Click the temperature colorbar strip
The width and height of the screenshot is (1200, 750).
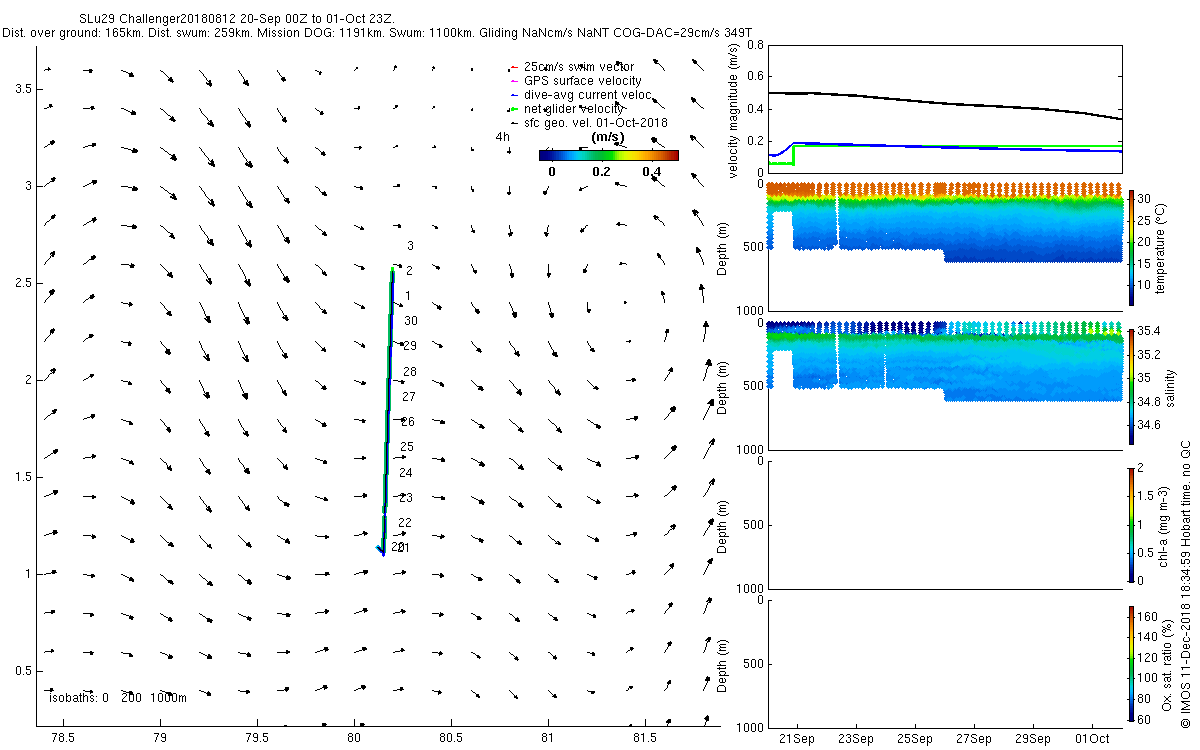[x=1132, y=248]
